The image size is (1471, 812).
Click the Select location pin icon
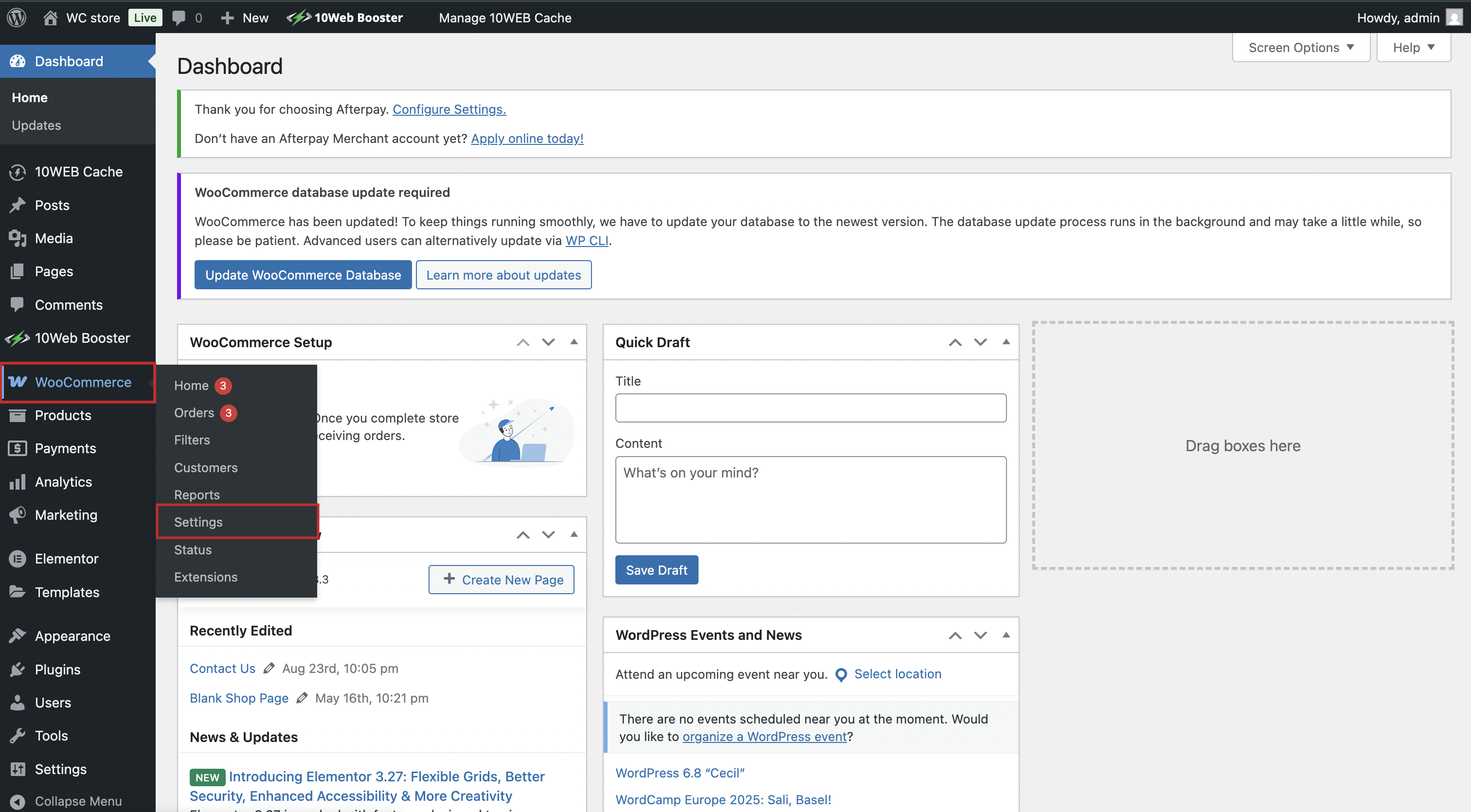pos(841,674)
